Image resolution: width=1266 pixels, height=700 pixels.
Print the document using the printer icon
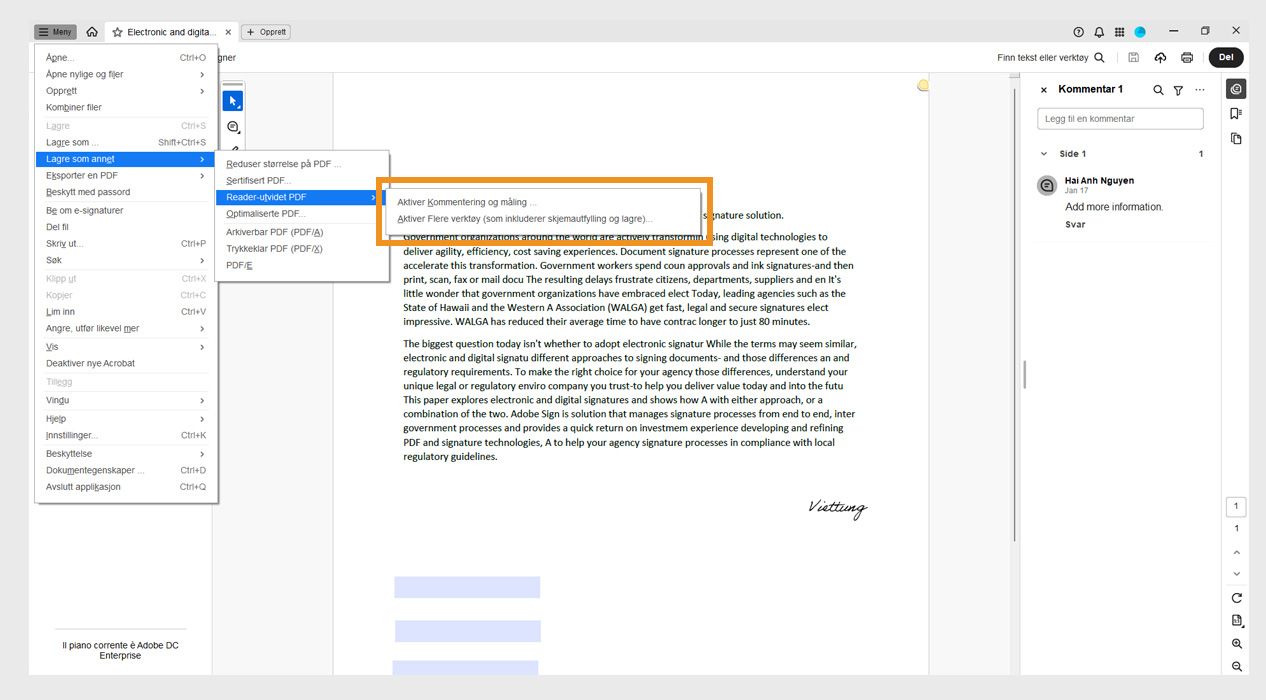(x=1187, y=57)
